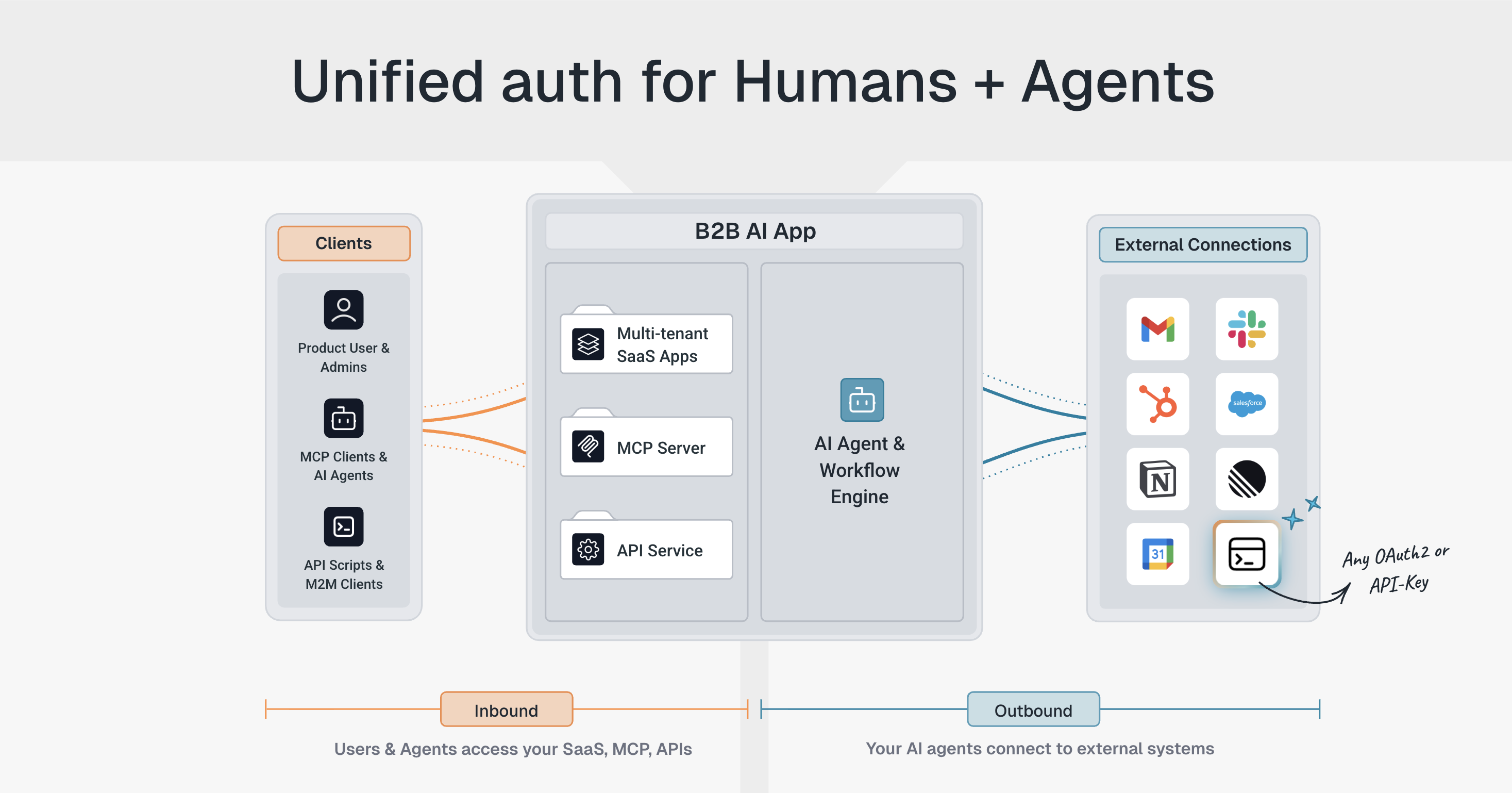The width and height of the screenshot is (1512, 793).
Task: Open the Multi-tenant SaaS Apps card
Action: (646, 344)
